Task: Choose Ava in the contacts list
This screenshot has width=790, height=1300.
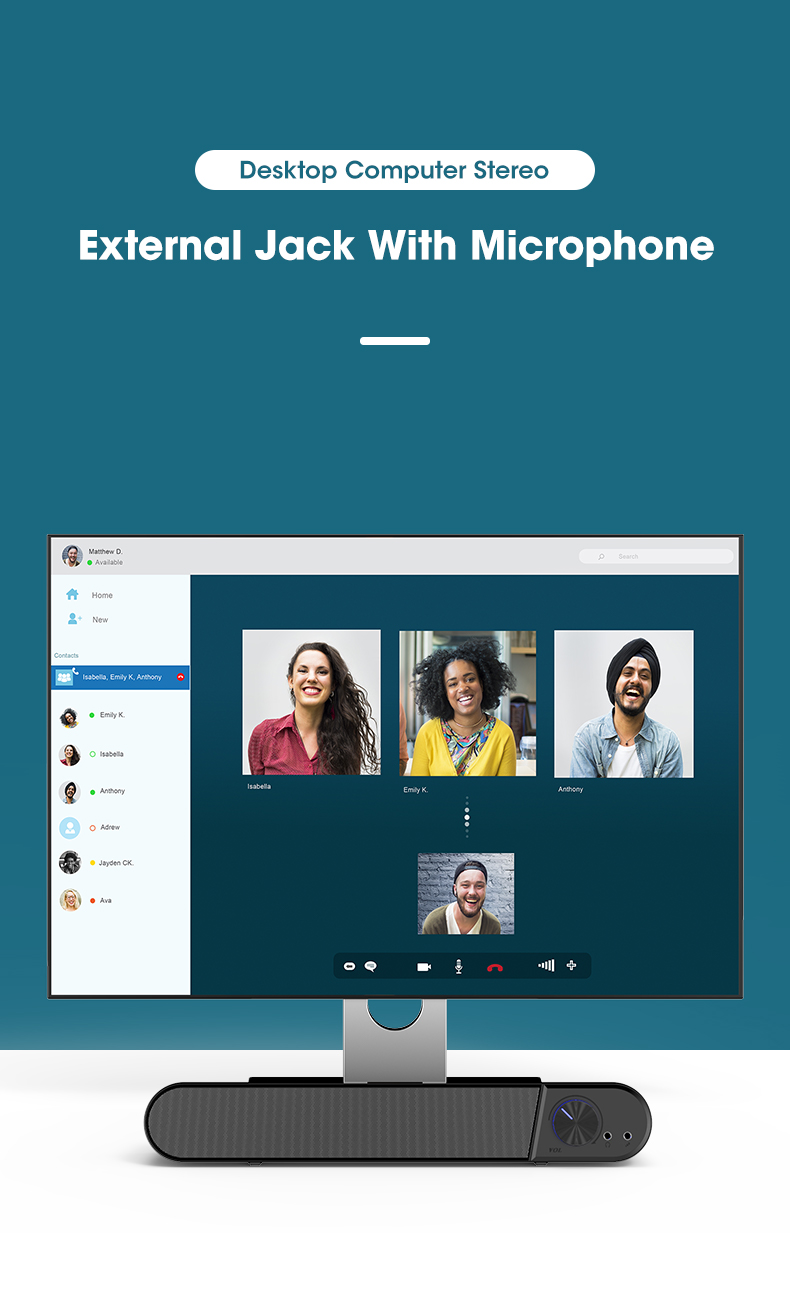Action: (x=105, y=901)
